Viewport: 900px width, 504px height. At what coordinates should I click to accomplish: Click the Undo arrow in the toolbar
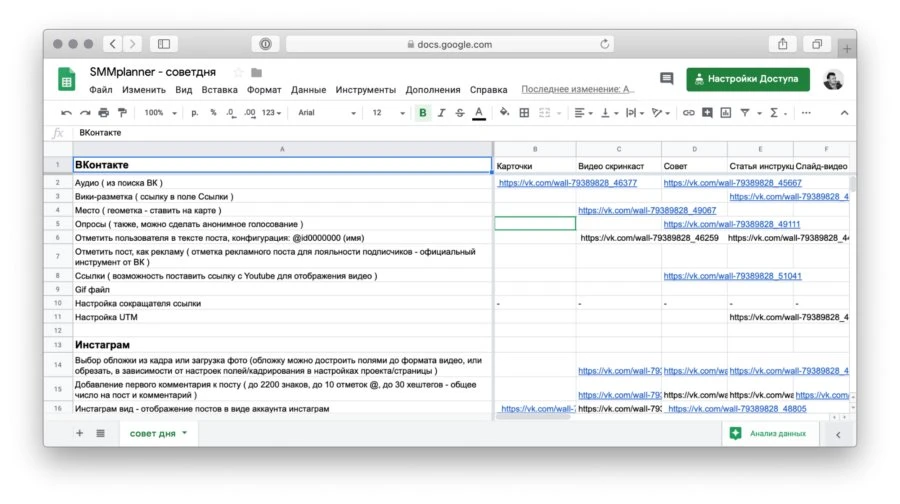pos(67,113)
